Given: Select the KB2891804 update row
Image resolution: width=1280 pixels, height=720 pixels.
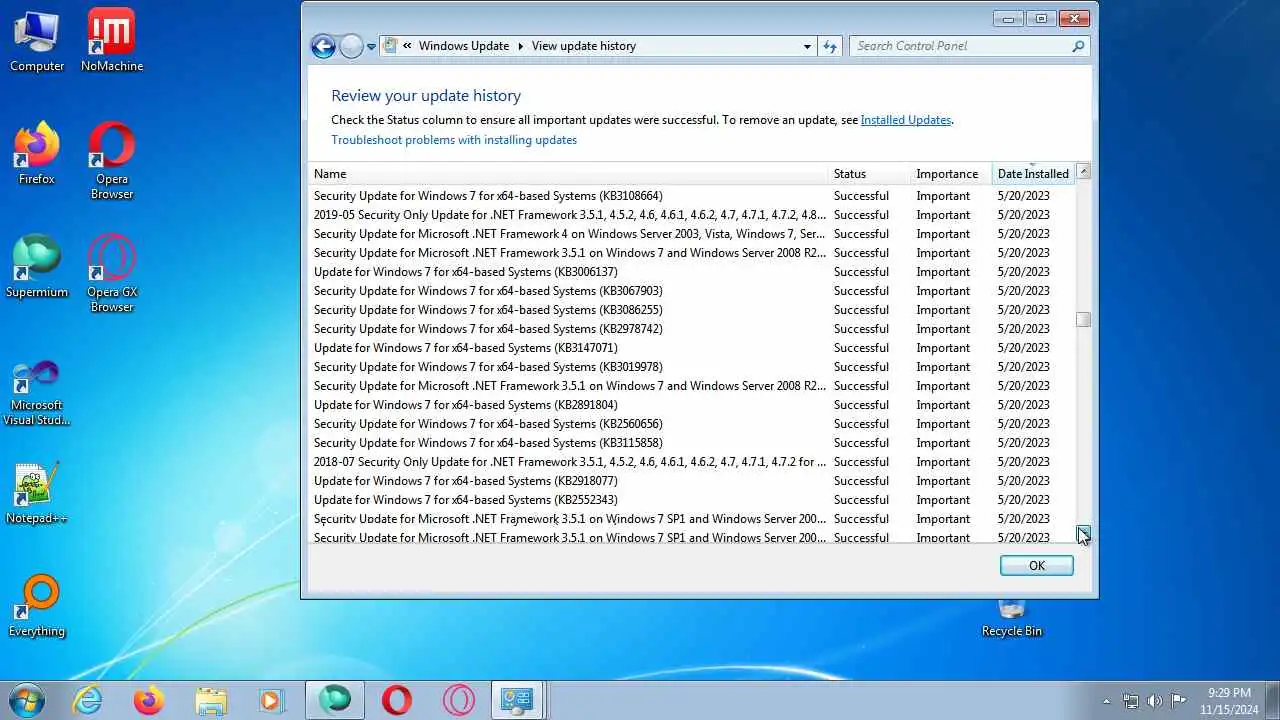Looking at the screenshot, I should (x=691, y=405).
